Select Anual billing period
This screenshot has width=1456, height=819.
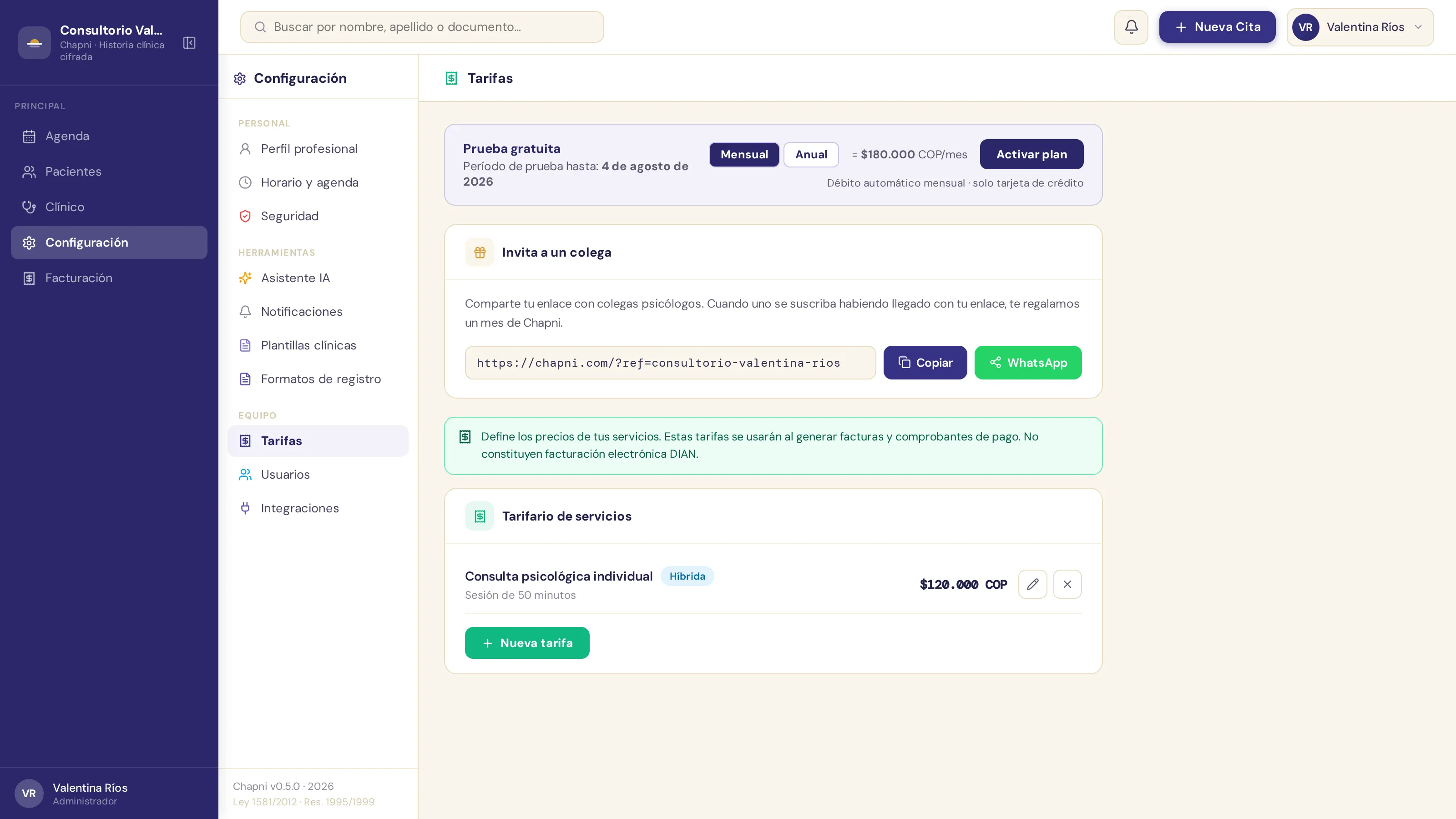(811, 154)
